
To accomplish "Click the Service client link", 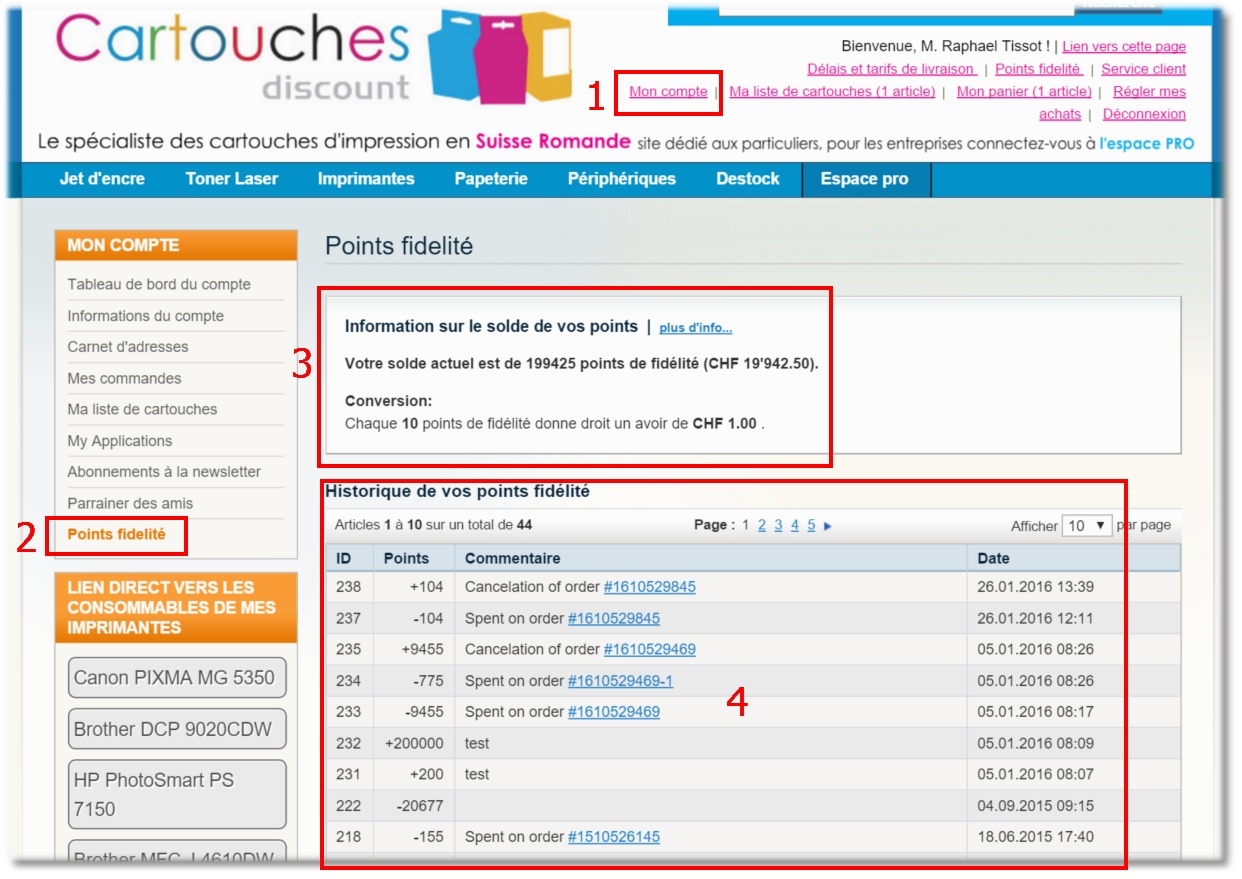I will click(1143, 69).
